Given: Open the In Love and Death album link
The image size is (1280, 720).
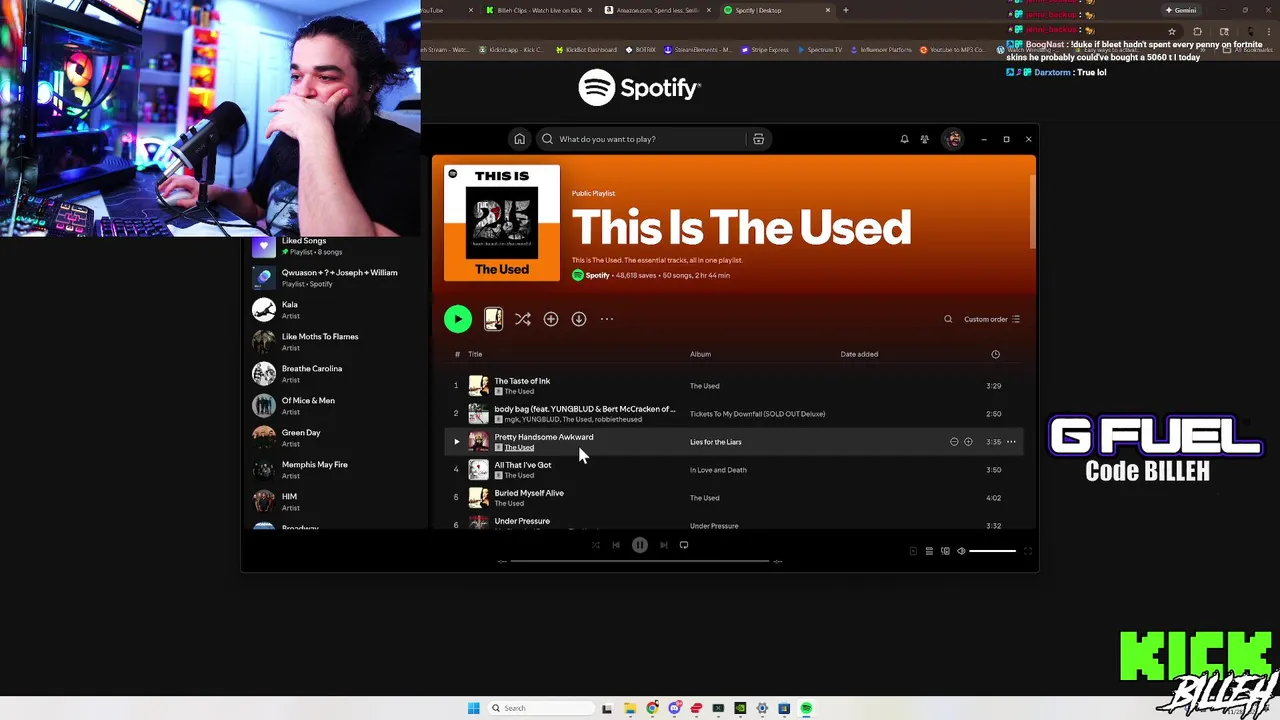Looking at the screenshot, I should (718, 470).
